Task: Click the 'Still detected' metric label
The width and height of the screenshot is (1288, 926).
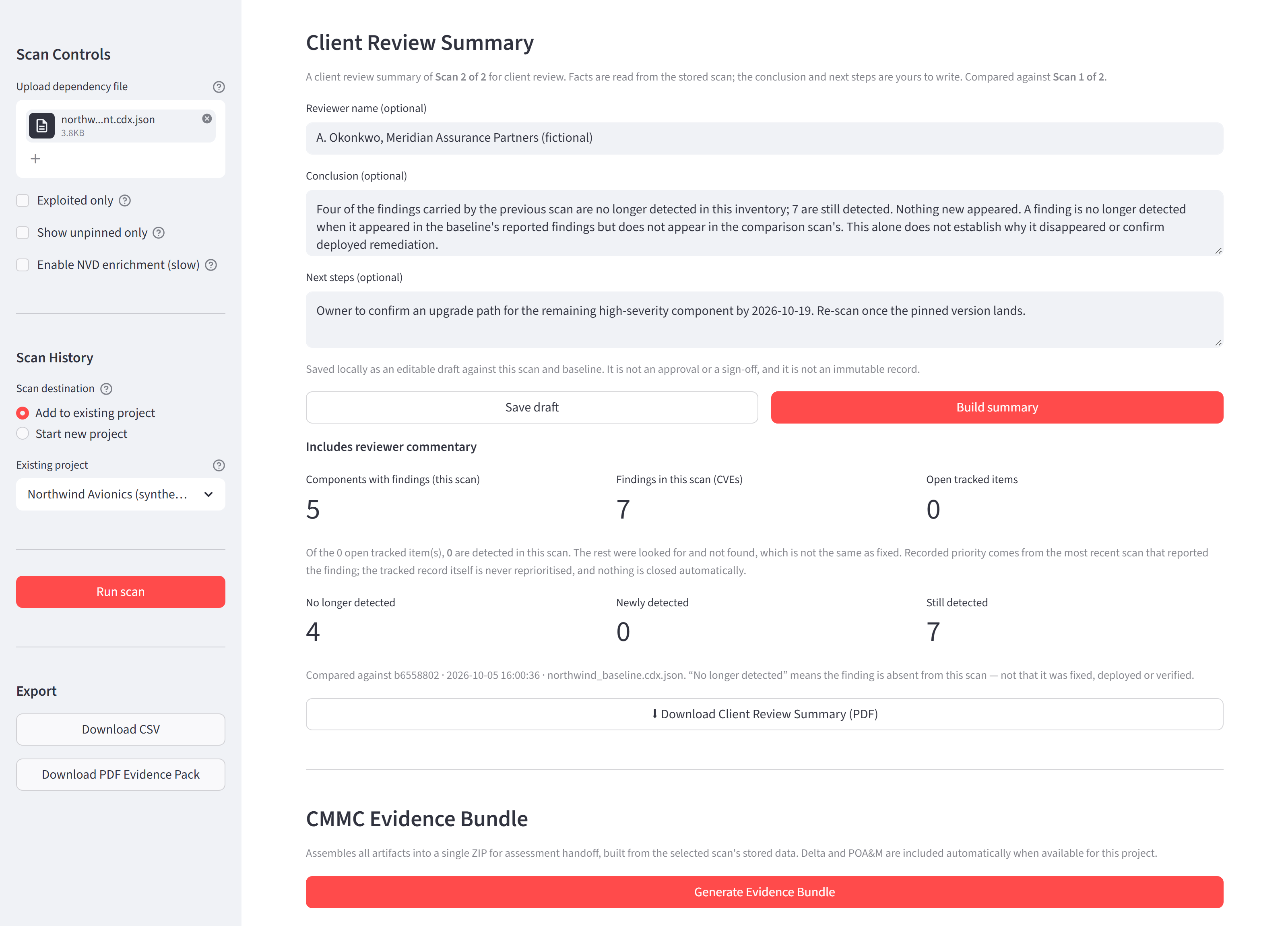Action: tap(957, 603)
